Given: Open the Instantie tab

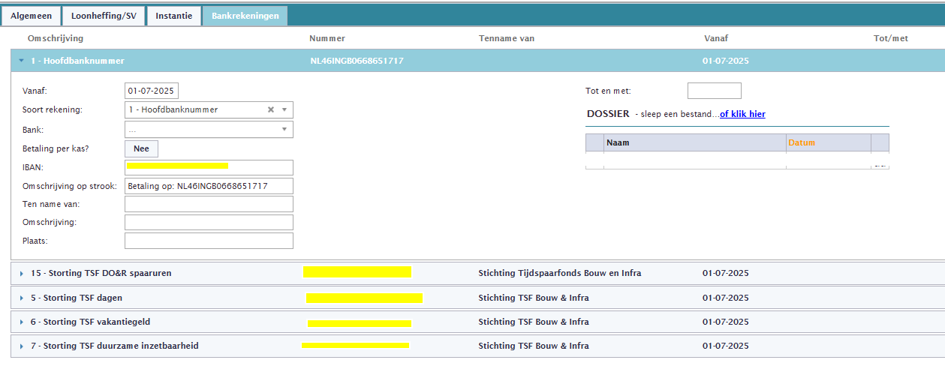Looking at the screenshot, I should coord(174,16).
